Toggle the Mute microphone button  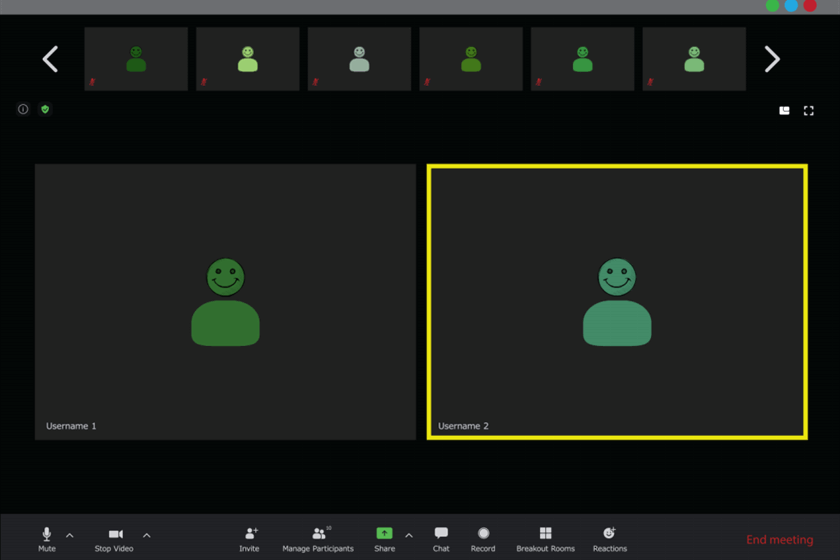point(46,535)
